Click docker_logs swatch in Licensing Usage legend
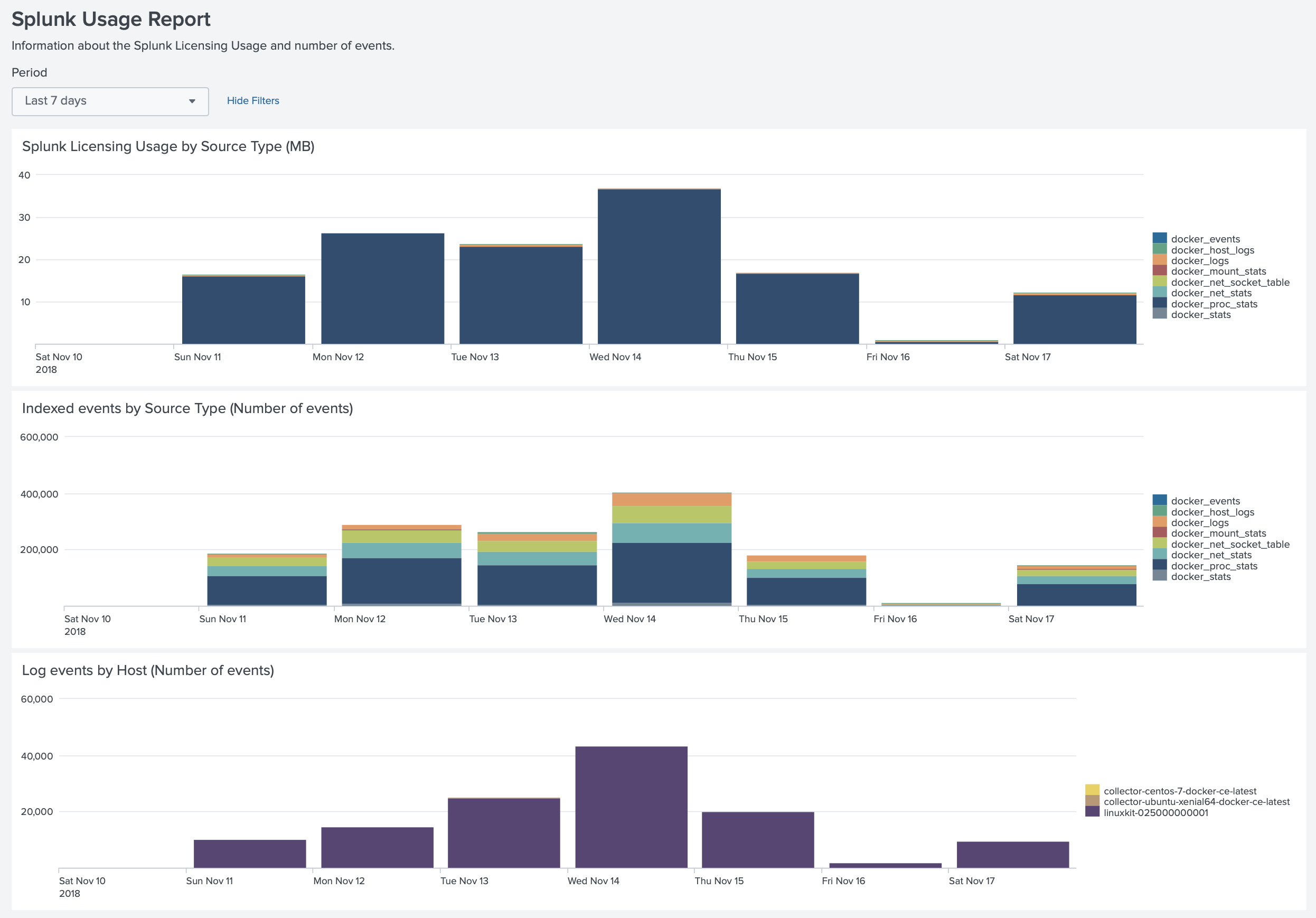The image size is (1316, 918). [x=1160, y=260]
